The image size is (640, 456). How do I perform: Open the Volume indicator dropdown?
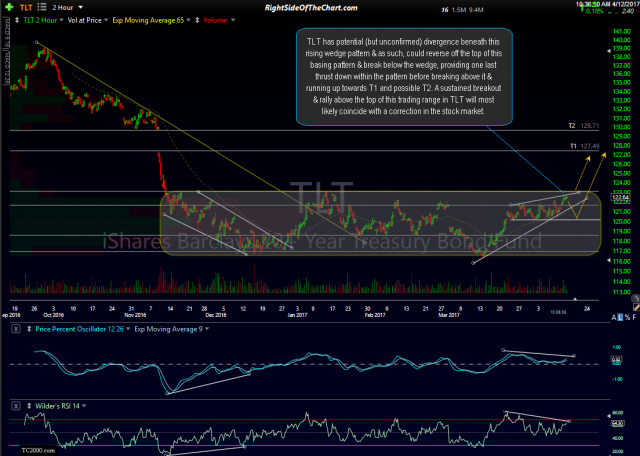click(x=233, y=20)
